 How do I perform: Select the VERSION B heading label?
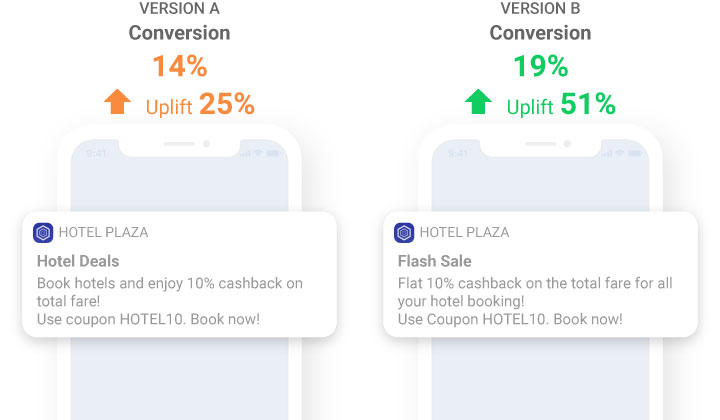[540, 9]
